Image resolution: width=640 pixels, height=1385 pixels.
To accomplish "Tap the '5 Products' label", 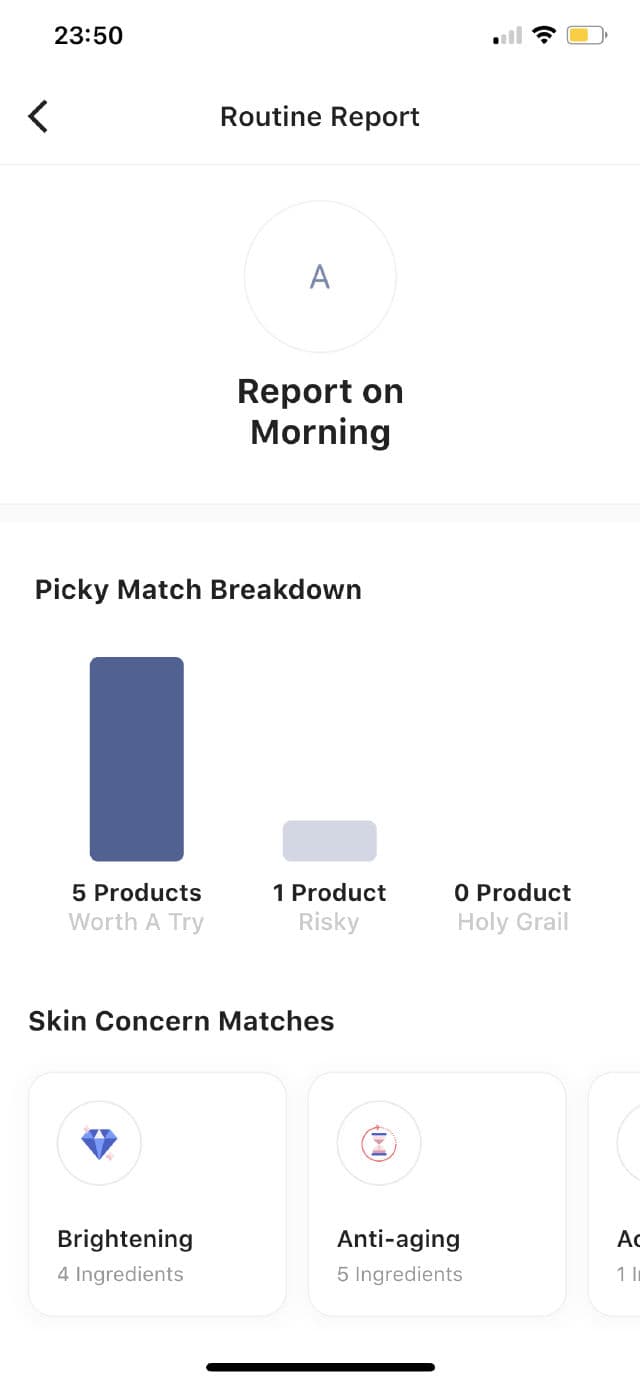I will 136,893.
